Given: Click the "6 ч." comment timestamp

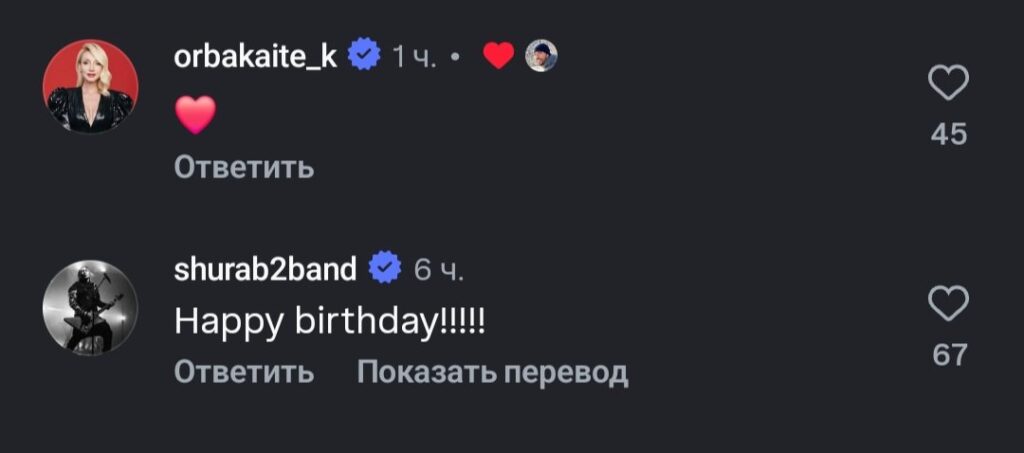Looking at the screenshot, I should coord(438,270).
